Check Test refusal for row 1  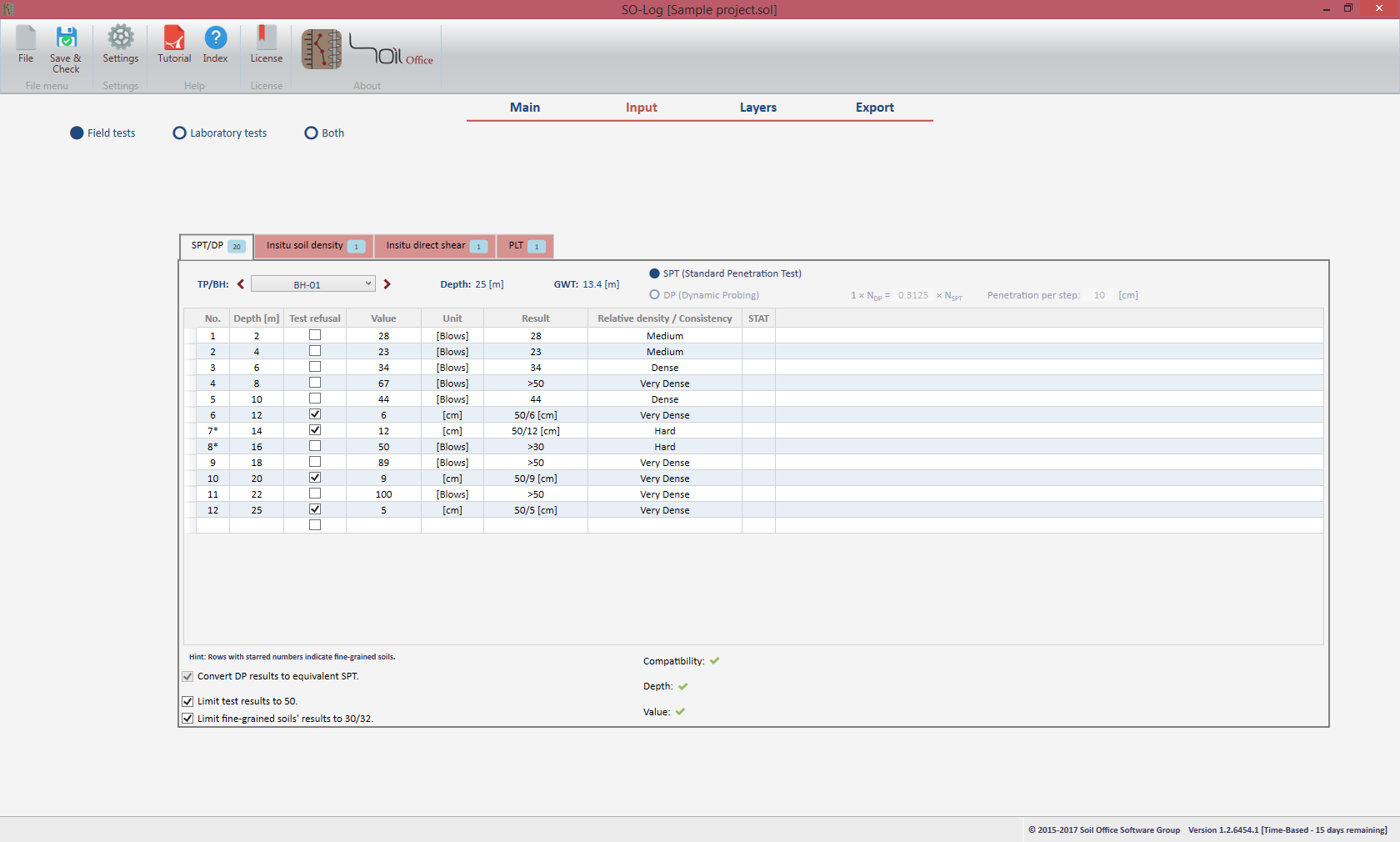tap(315, 335)
